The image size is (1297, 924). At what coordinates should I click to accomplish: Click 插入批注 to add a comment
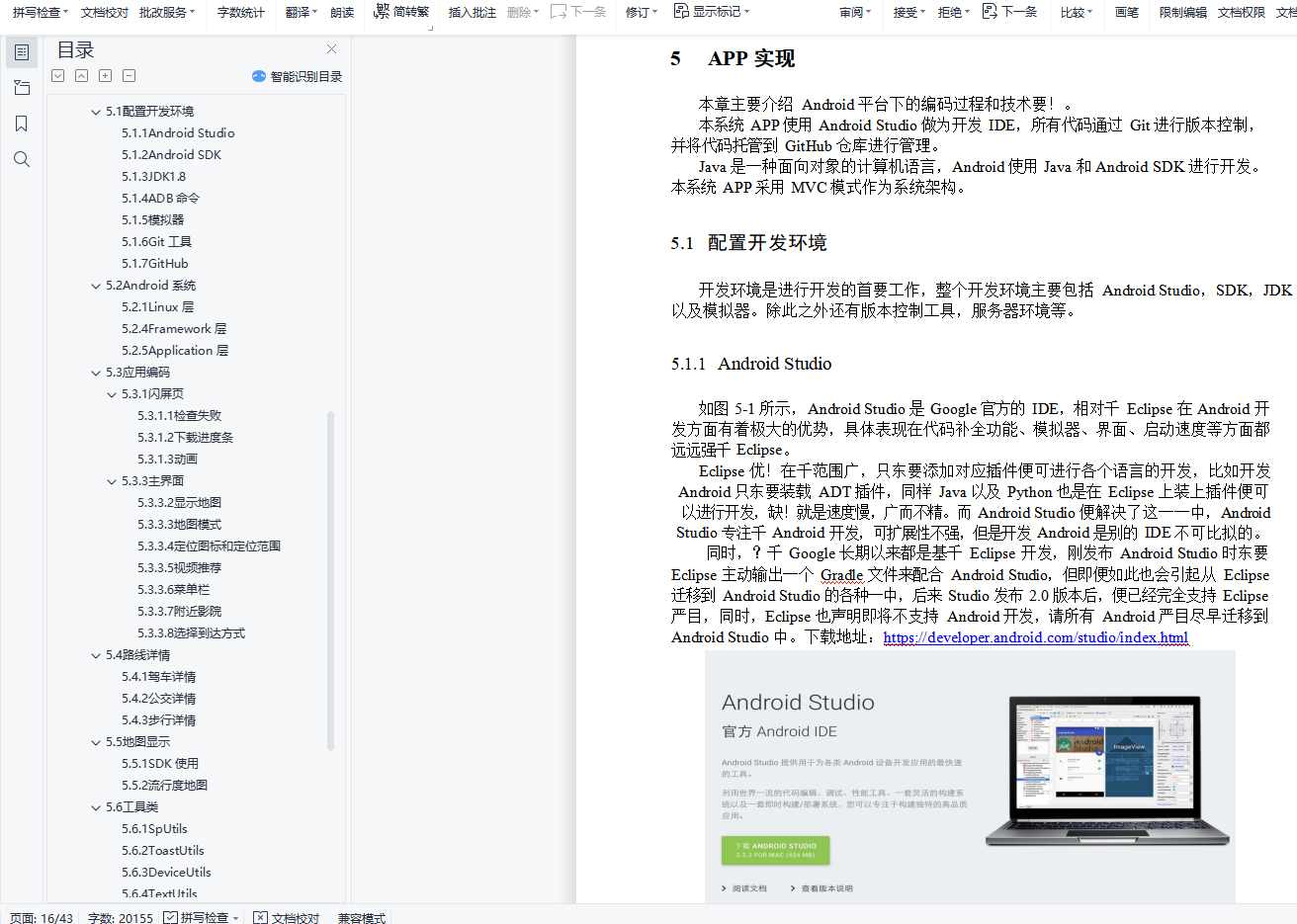473,12
